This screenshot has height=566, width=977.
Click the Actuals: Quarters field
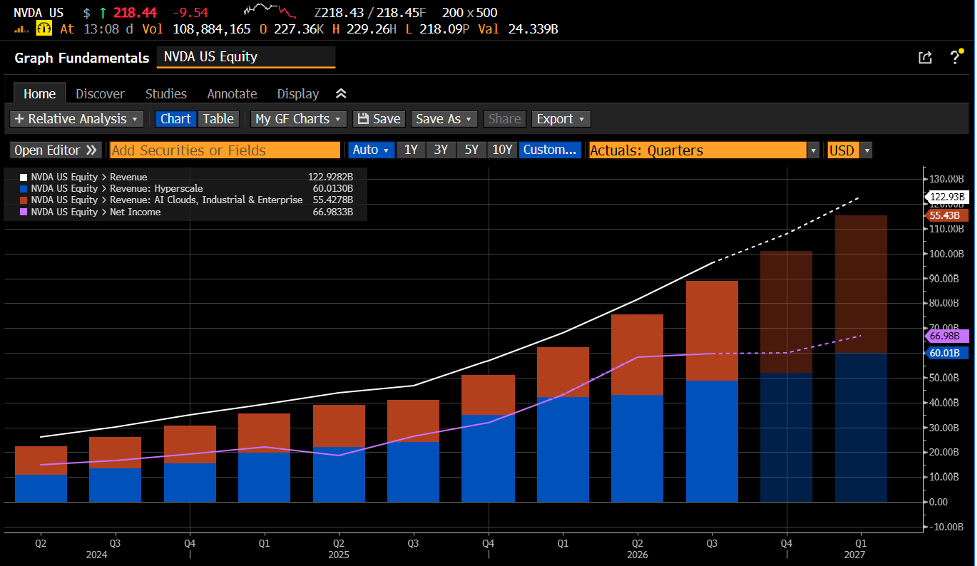[697, 150]
